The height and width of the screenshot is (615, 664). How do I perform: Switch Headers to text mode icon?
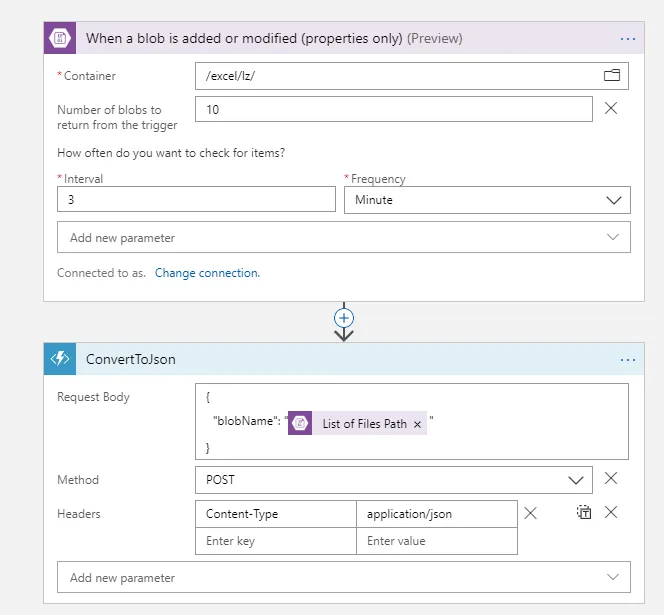[x=584, y=513]
